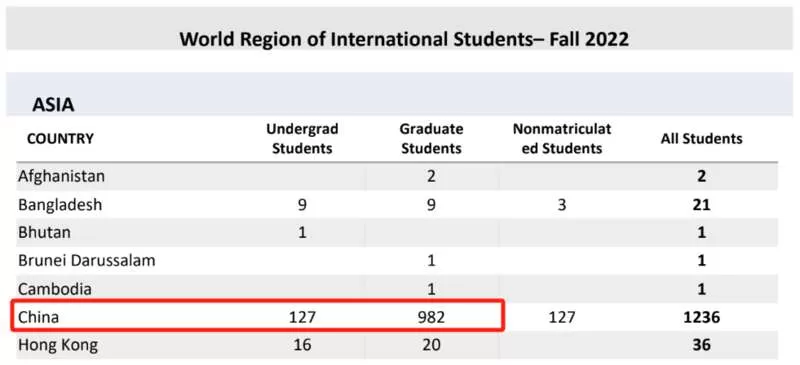Image resolution: width=800 pixels, height=365 pixels.
Task: Click Hong Kong's graduate count 20
Action: [x=431, y=346]
